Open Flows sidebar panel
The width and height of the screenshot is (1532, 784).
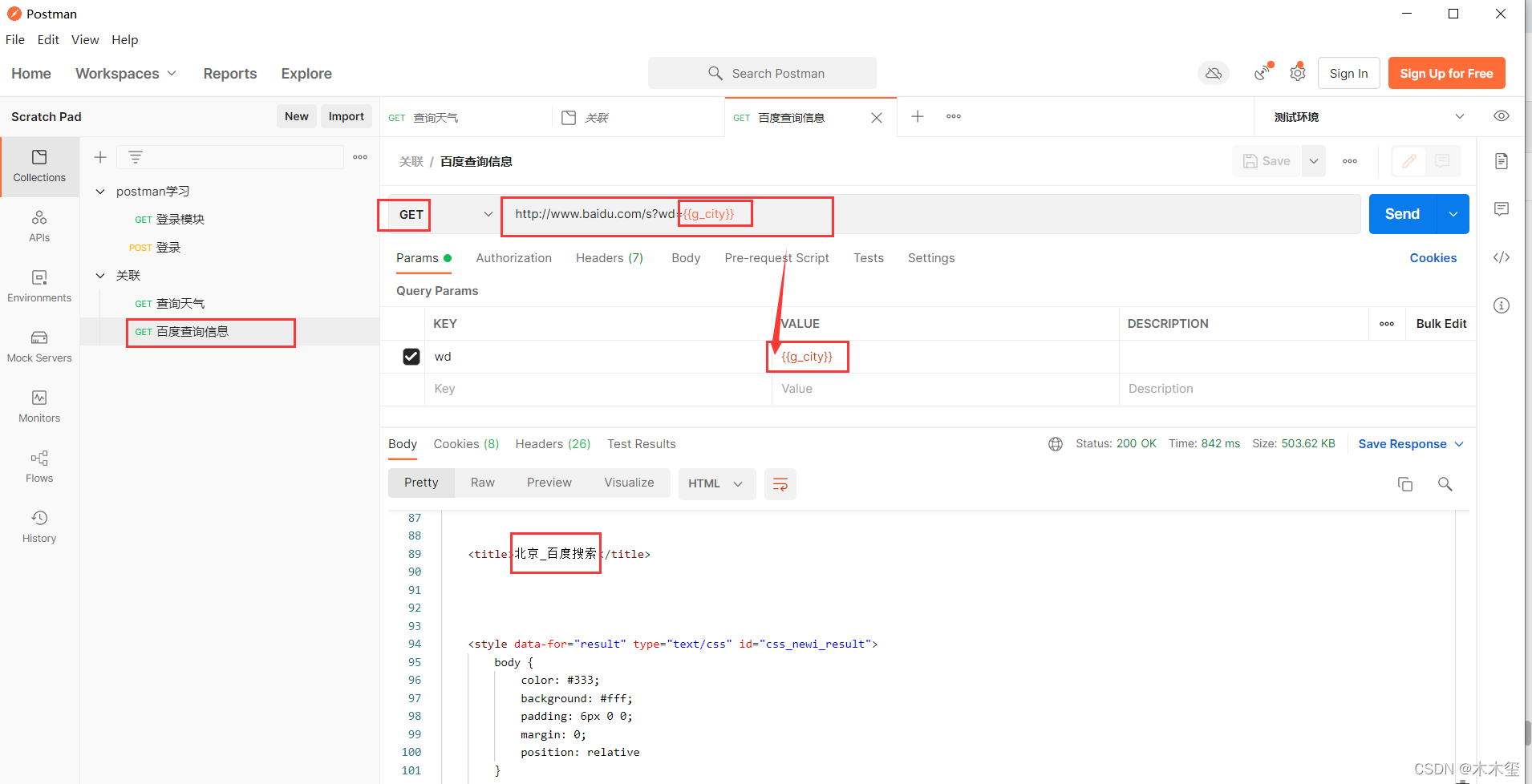click(x=39, y=467)
